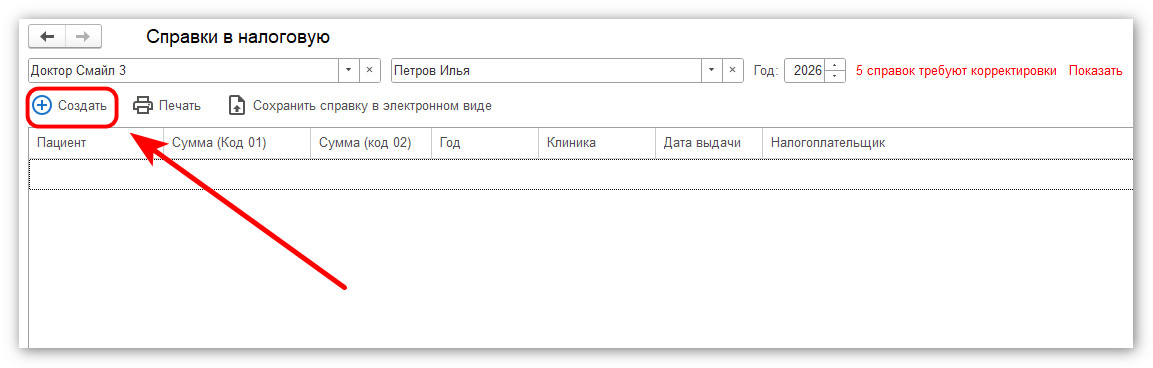Click Сохранить справку в электронном виде label
The width and height of the screenshot is (1153, 368).
click(x=372, y=105)
